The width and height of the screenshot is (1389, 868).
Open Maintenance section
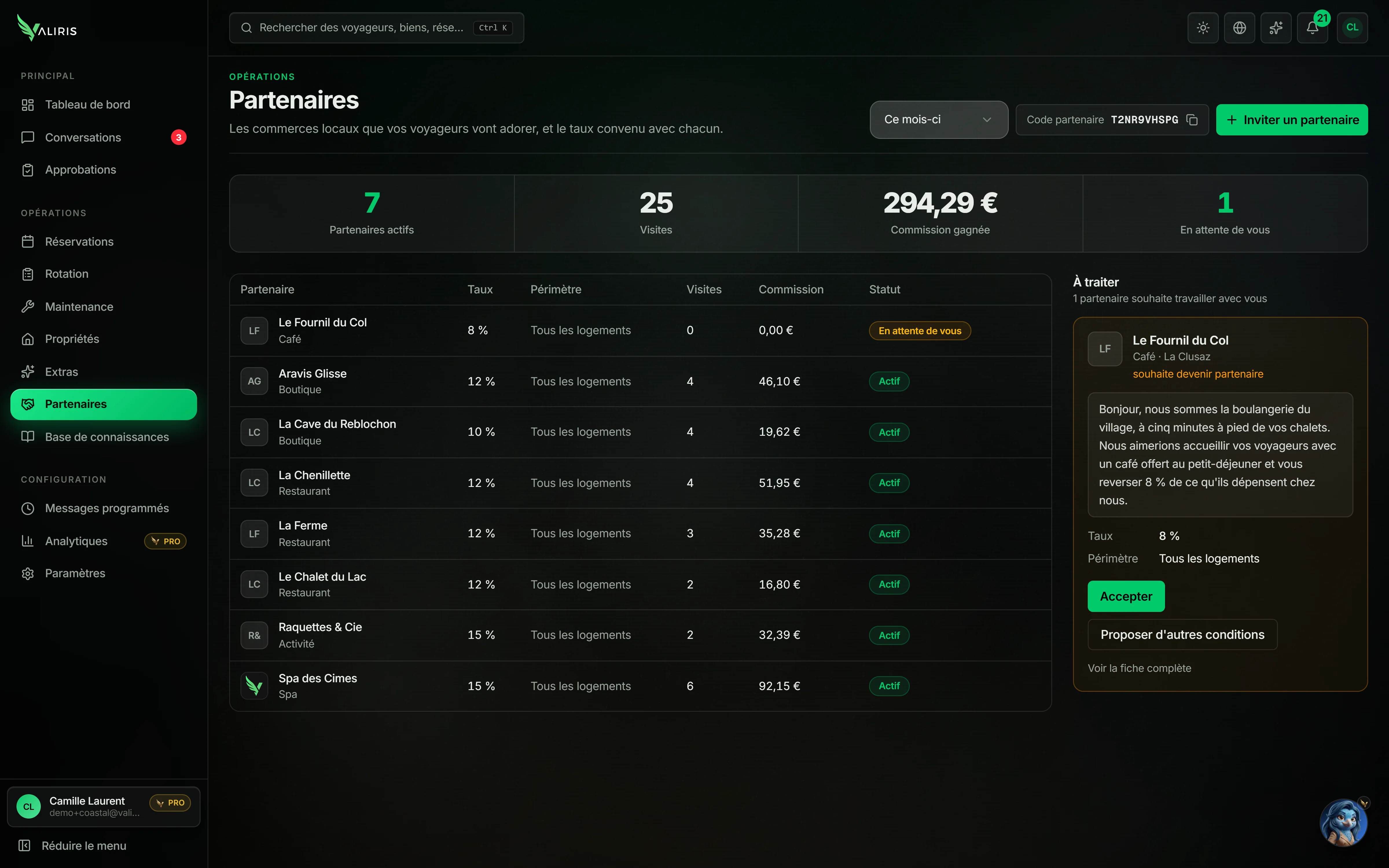tap(103, 307)
